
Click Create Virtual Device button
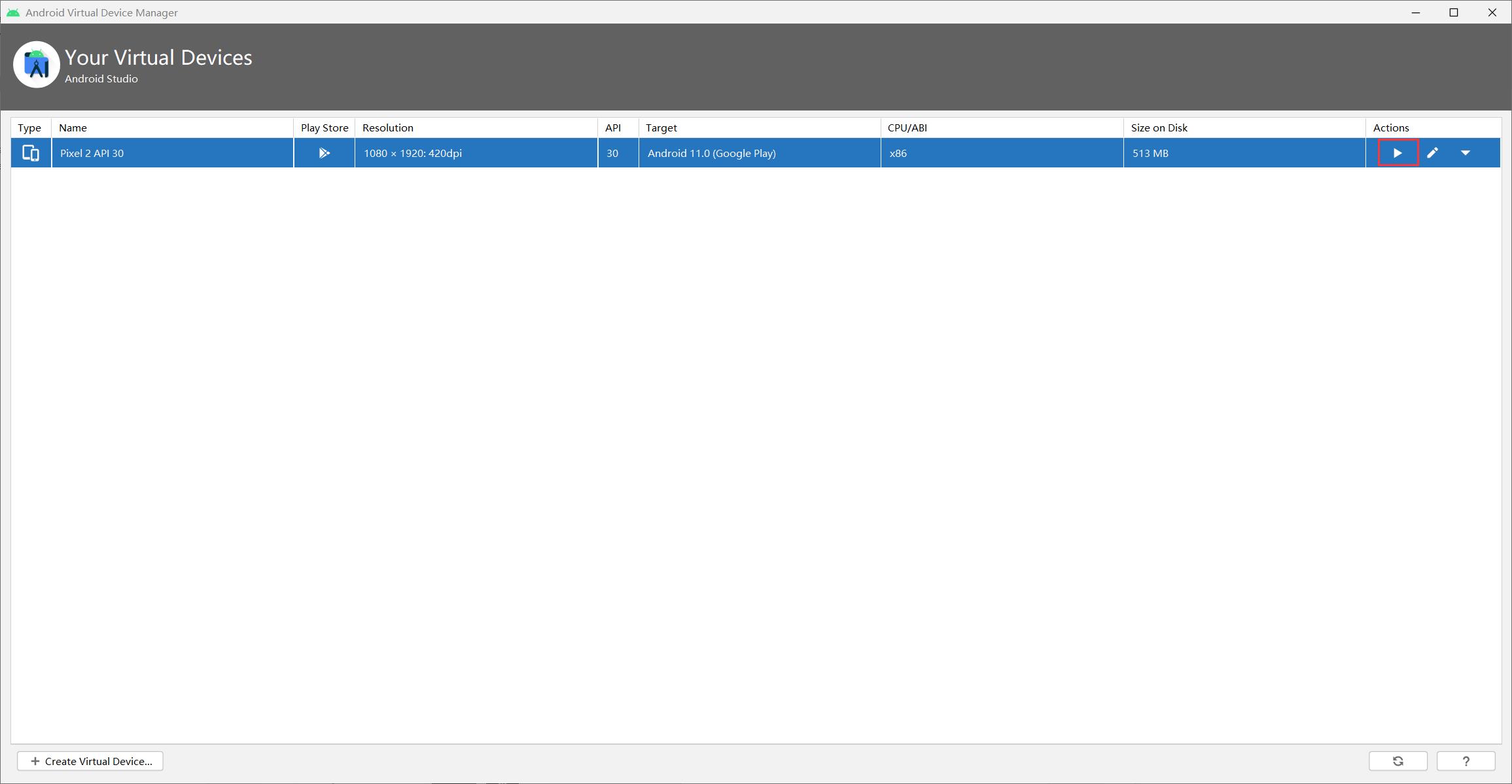[x=90, y=761]
